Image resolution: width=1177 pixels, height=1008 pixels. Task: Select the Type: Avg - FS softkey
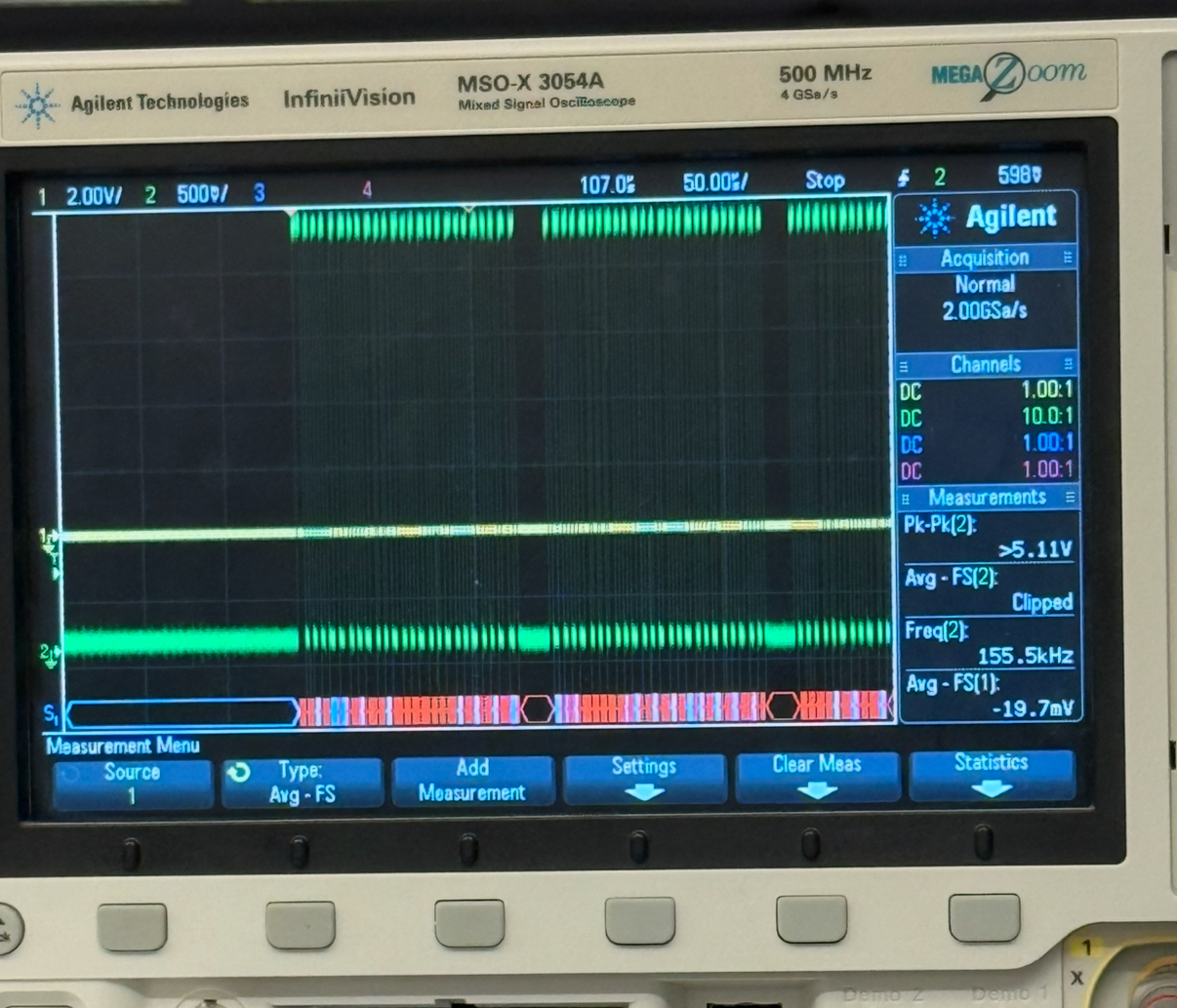303,783
